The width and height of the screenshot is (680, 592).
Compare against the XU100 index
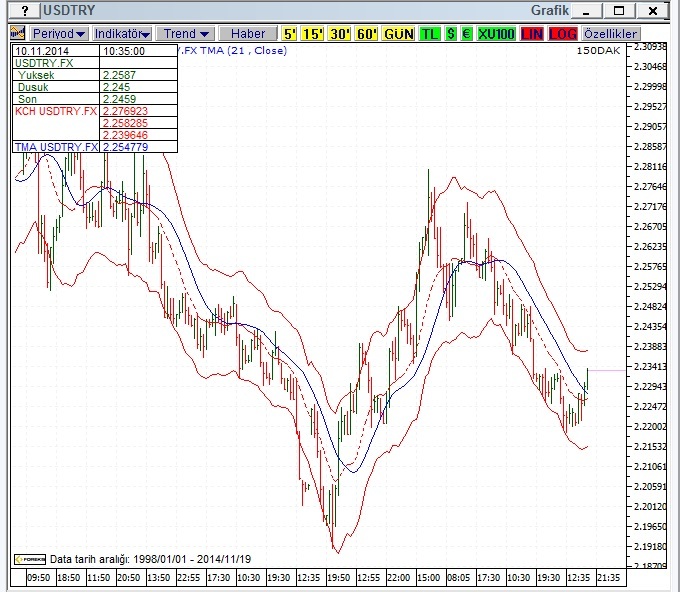coord(496,33)
